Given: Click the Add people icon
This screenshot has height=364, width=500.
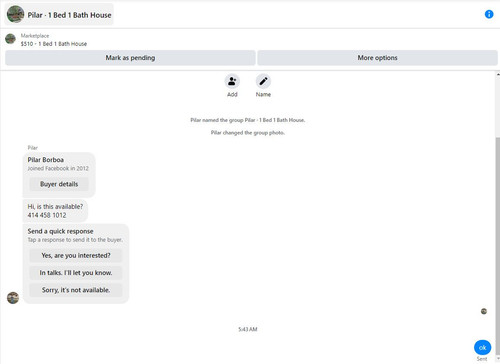Looking at the screenshot, I should [232, 81].
